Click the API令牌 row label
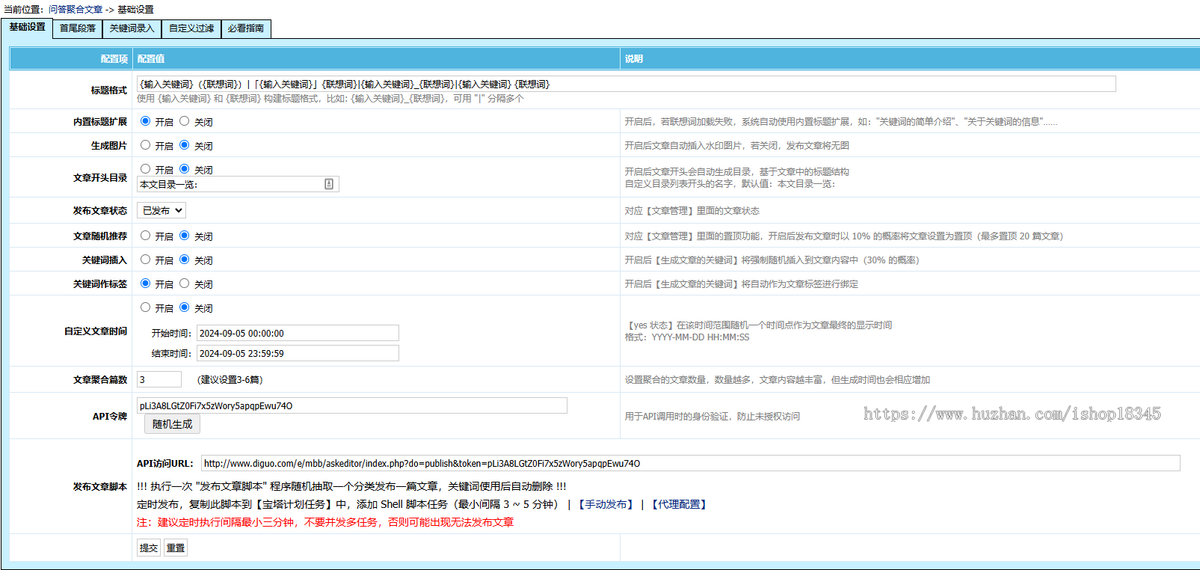This screenshot has width=1200, height=570. [x=108, y=415]
